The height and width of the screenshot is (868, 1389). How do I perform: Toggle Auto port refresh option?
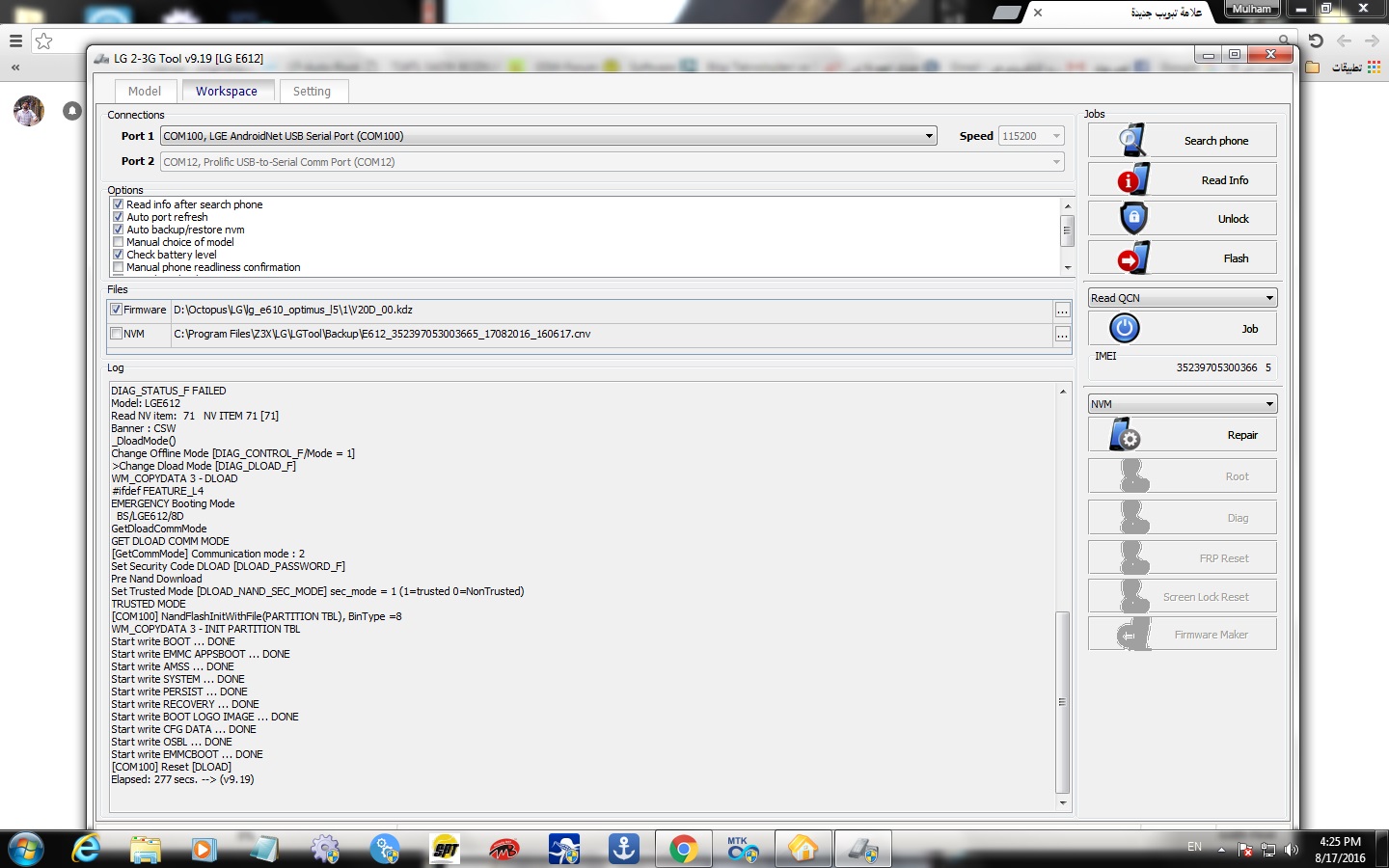pos(118,217)
